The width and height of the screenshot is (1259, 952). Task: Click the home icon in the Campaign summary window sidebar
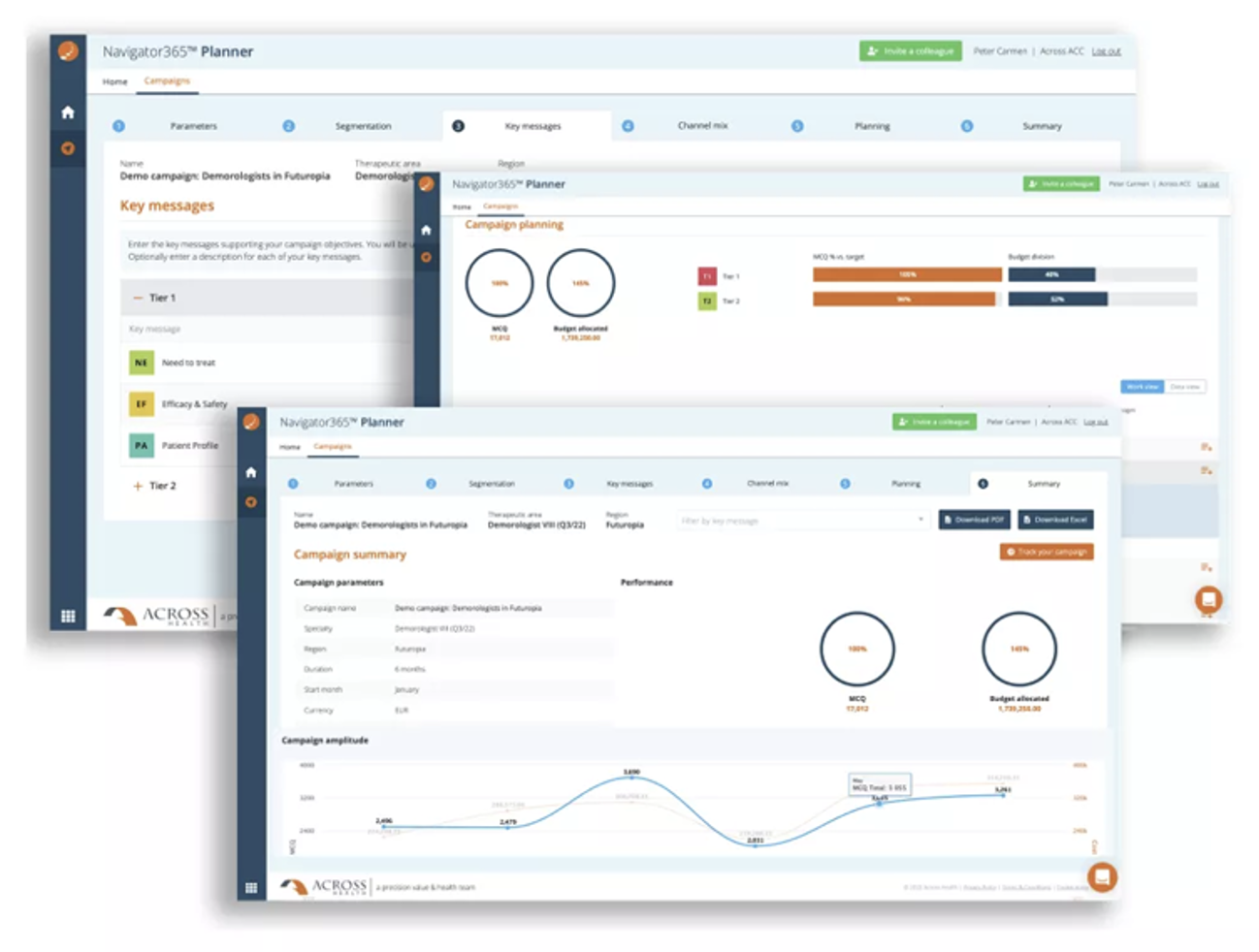251,472
